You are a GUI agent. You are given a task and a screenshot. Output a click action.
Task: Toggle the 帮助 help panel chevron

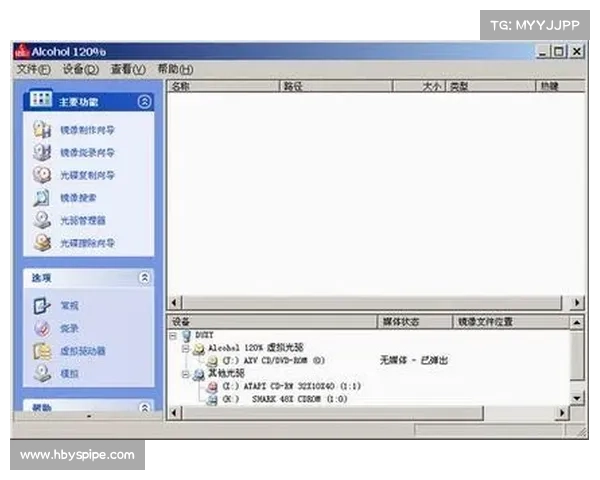click(144, 408)
